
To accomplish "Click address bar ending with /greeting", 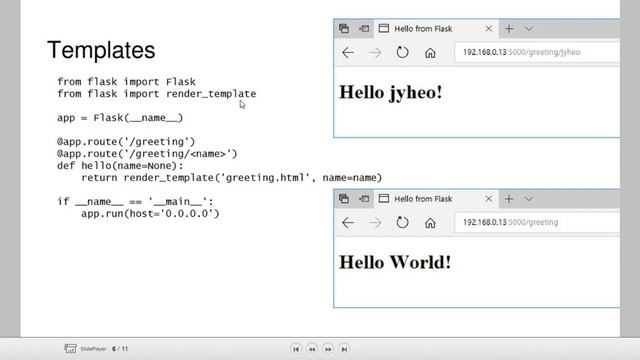I will click(537, 222).
